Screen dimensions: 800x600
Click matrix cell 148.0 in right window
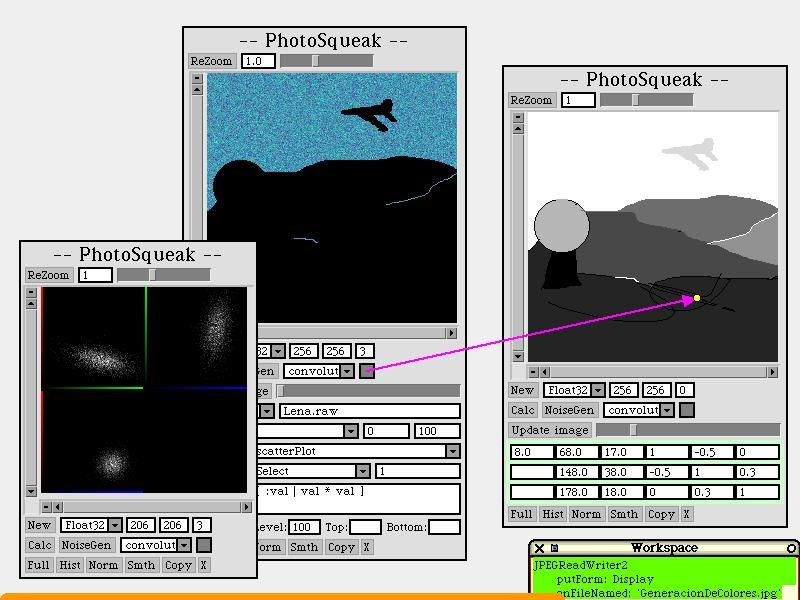pos(576,472)
